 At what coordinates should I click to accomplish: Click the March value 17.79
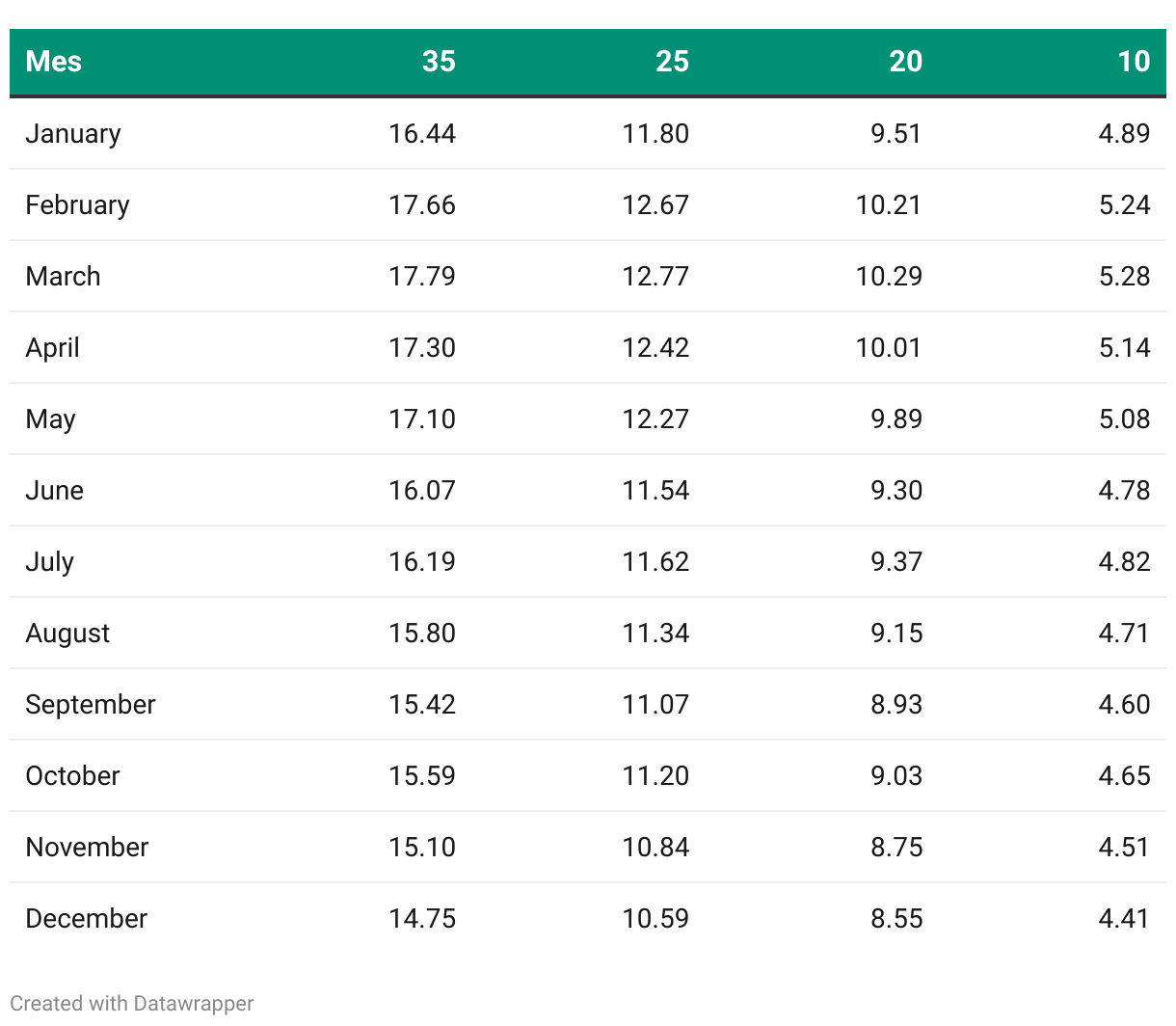422,276
